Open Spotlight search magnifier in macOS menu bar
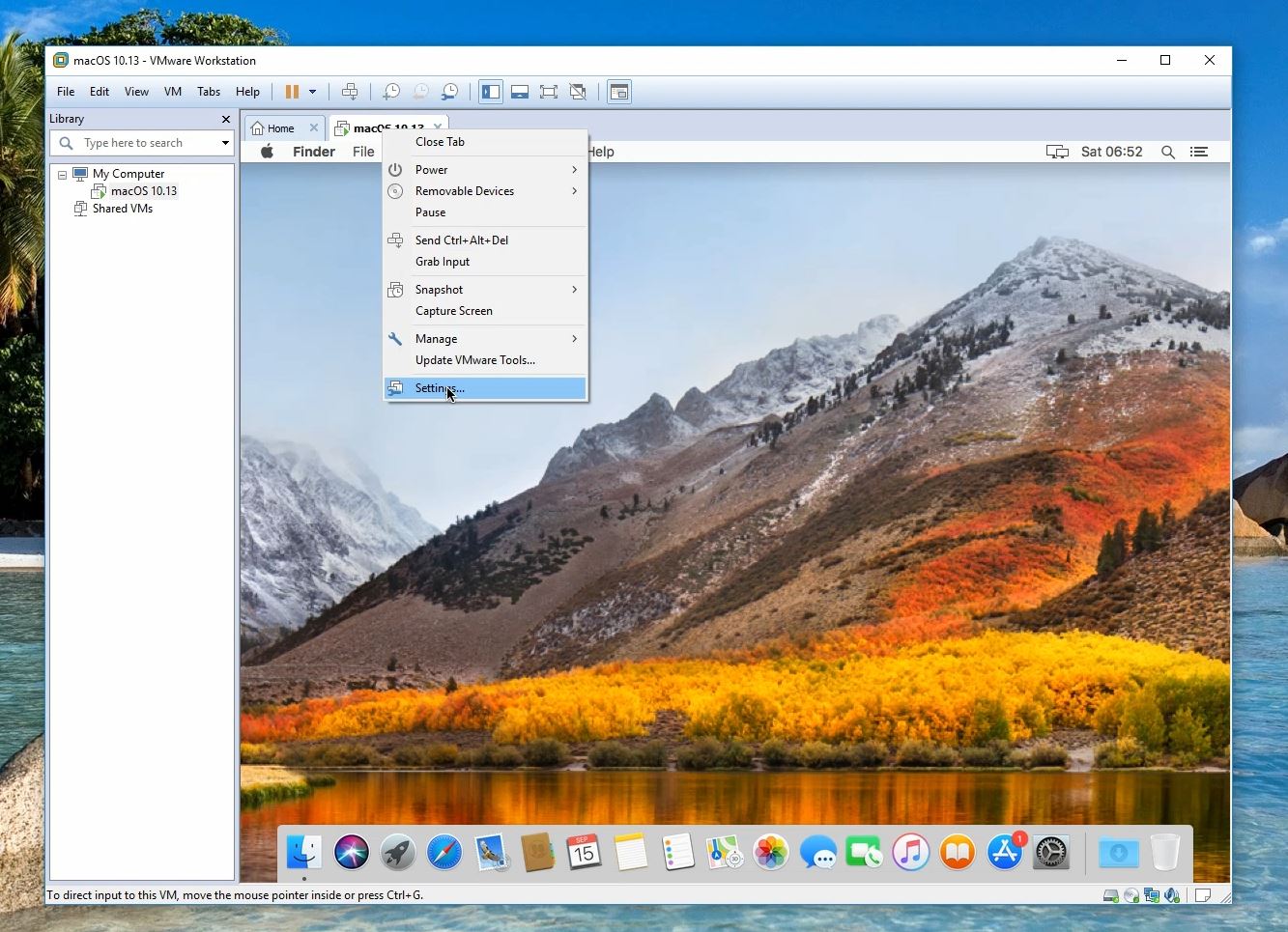The height and width of the screenshot is (932, 1288). coord(1168,152)
